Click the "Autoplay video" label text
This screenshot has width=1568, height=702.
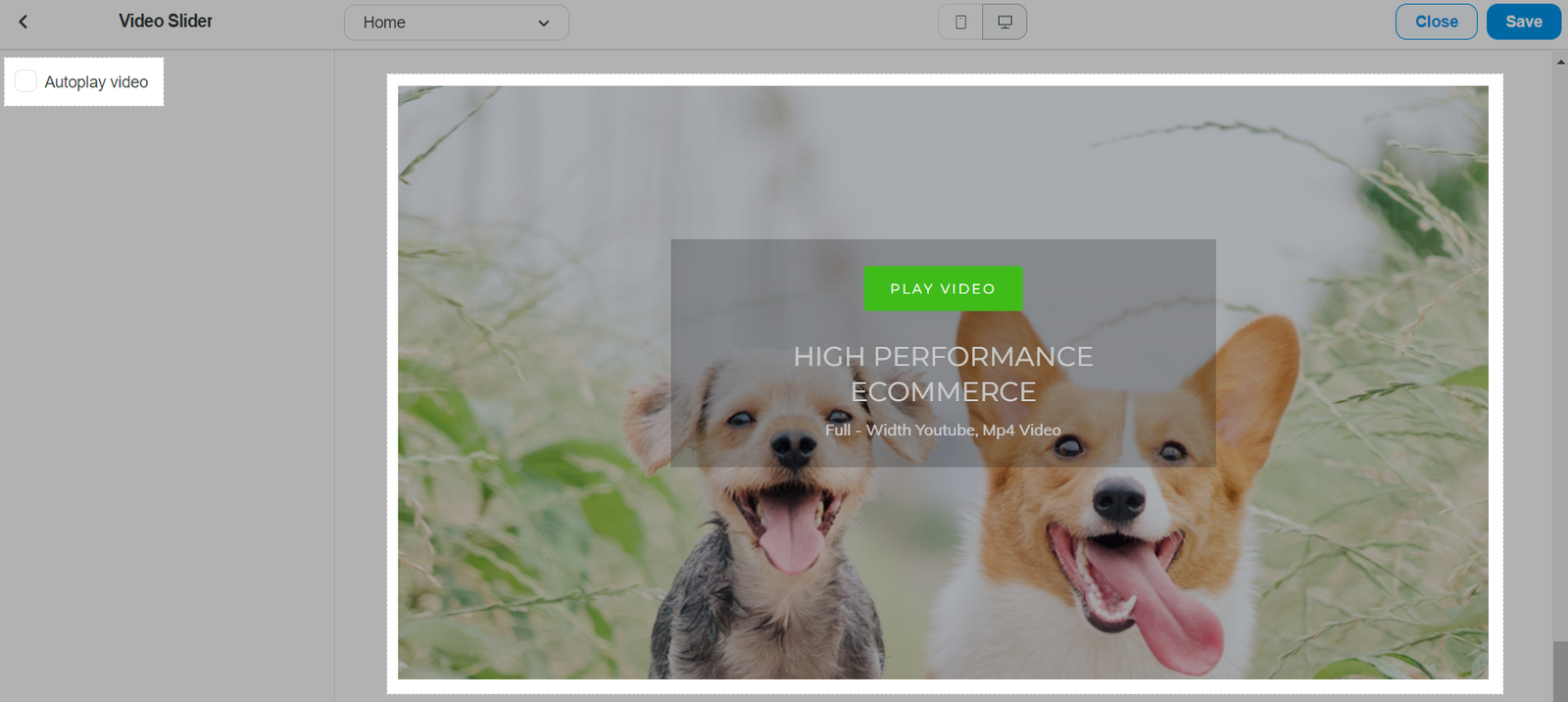click(96, 82)
